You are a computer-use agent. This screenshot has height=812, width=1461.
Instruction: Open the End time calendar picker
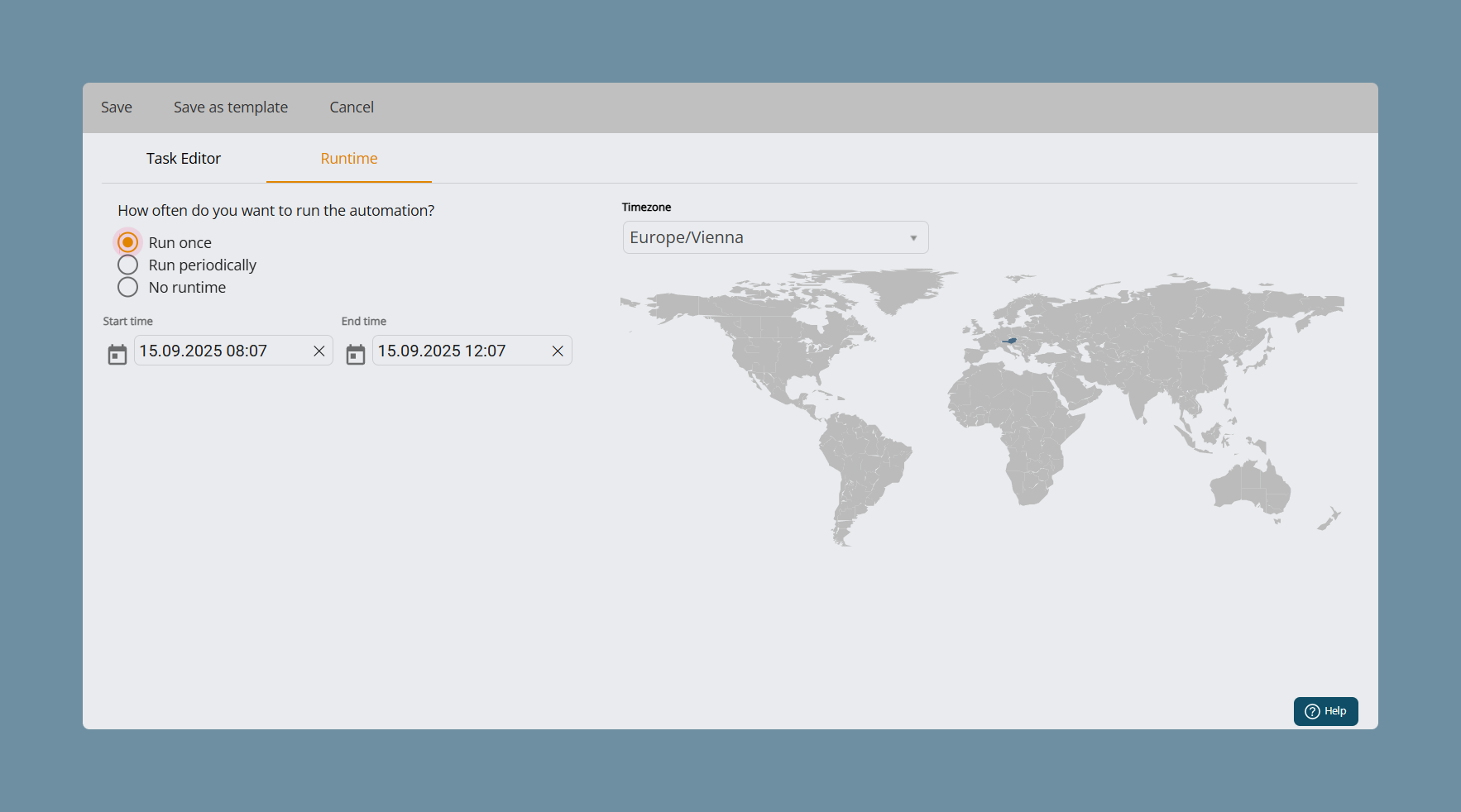coord(356,355)
